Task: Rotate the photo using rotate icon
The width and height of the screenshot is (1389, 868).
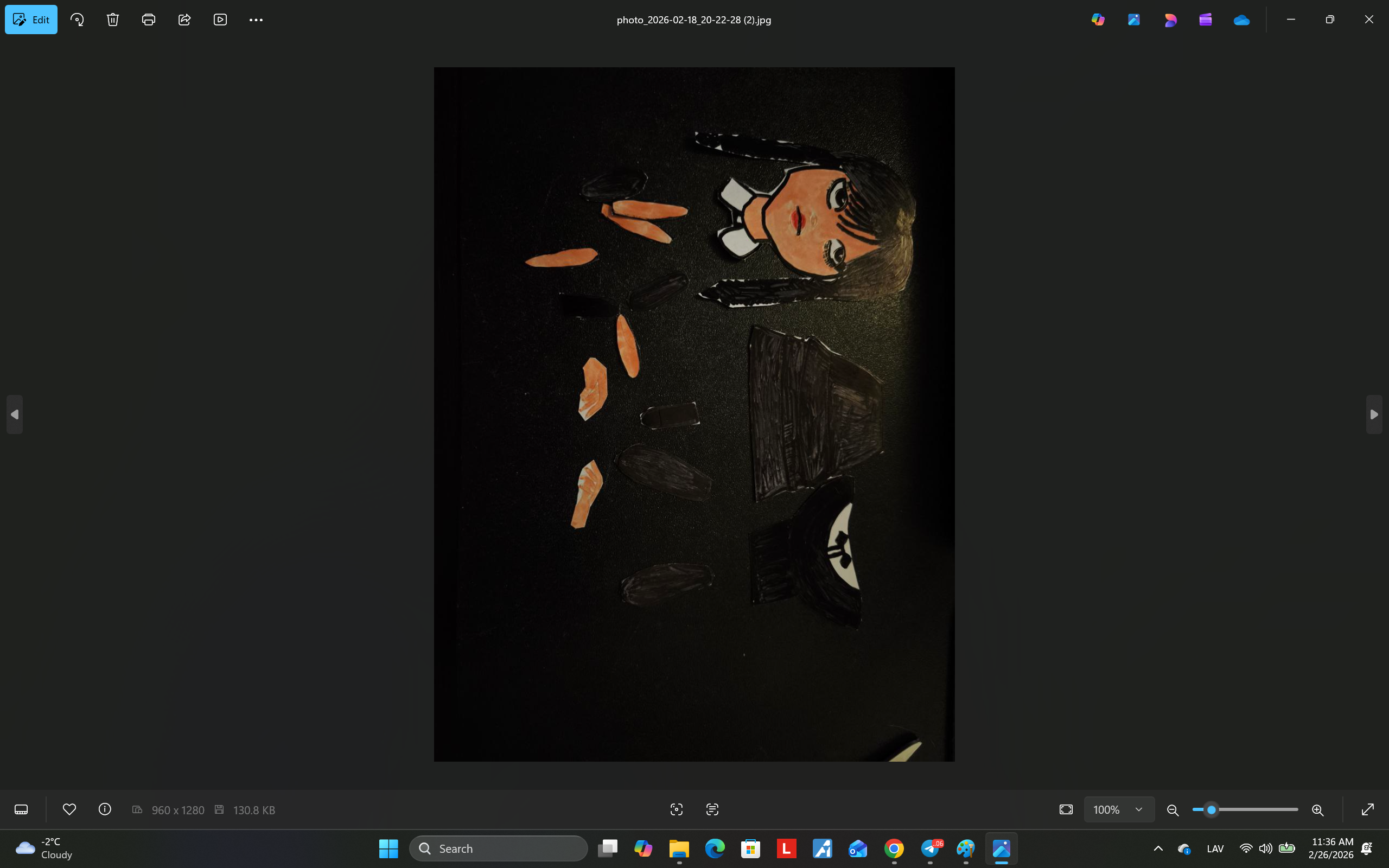Action: [x=77, y=20]
